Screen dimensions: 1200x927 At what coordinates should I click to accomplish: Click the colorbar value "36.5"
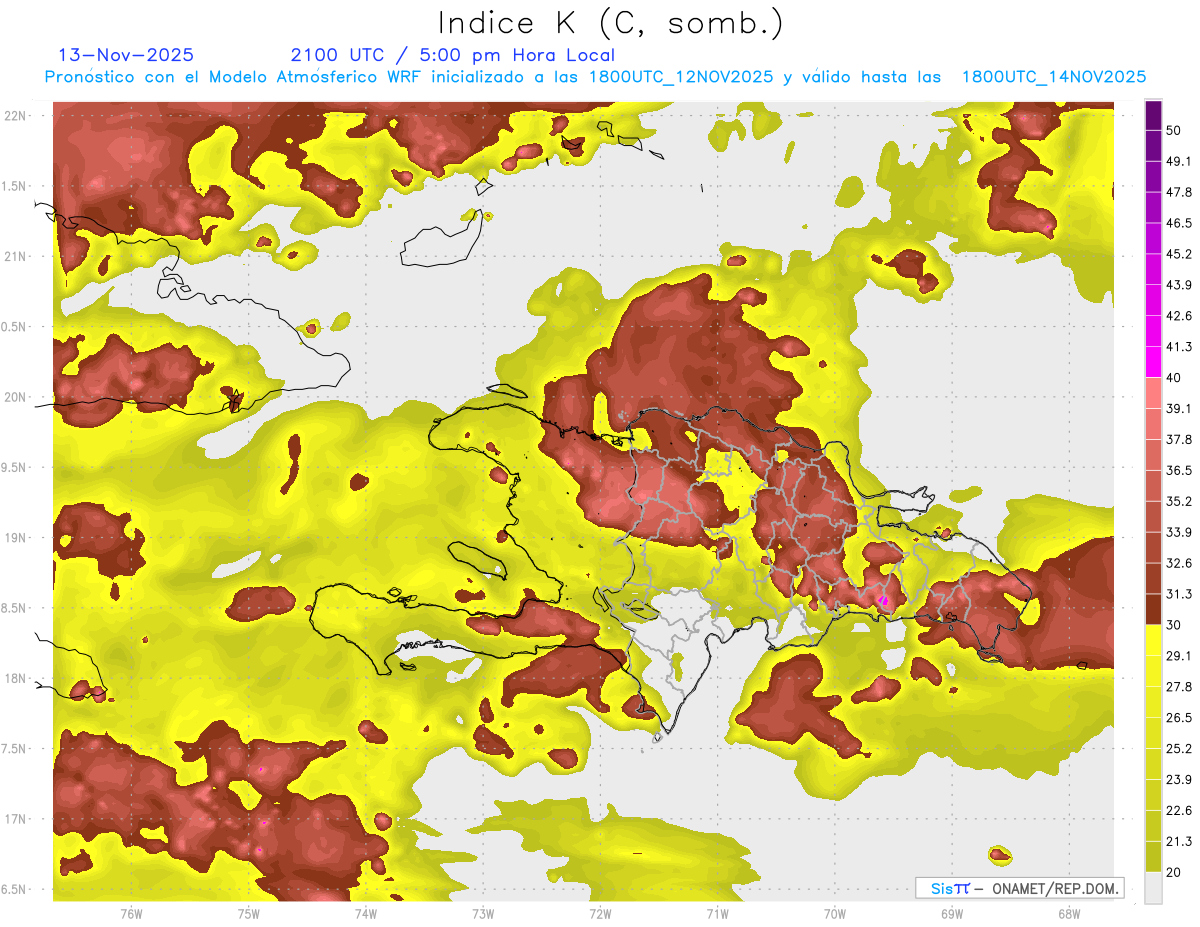(x=1178, y=470)
